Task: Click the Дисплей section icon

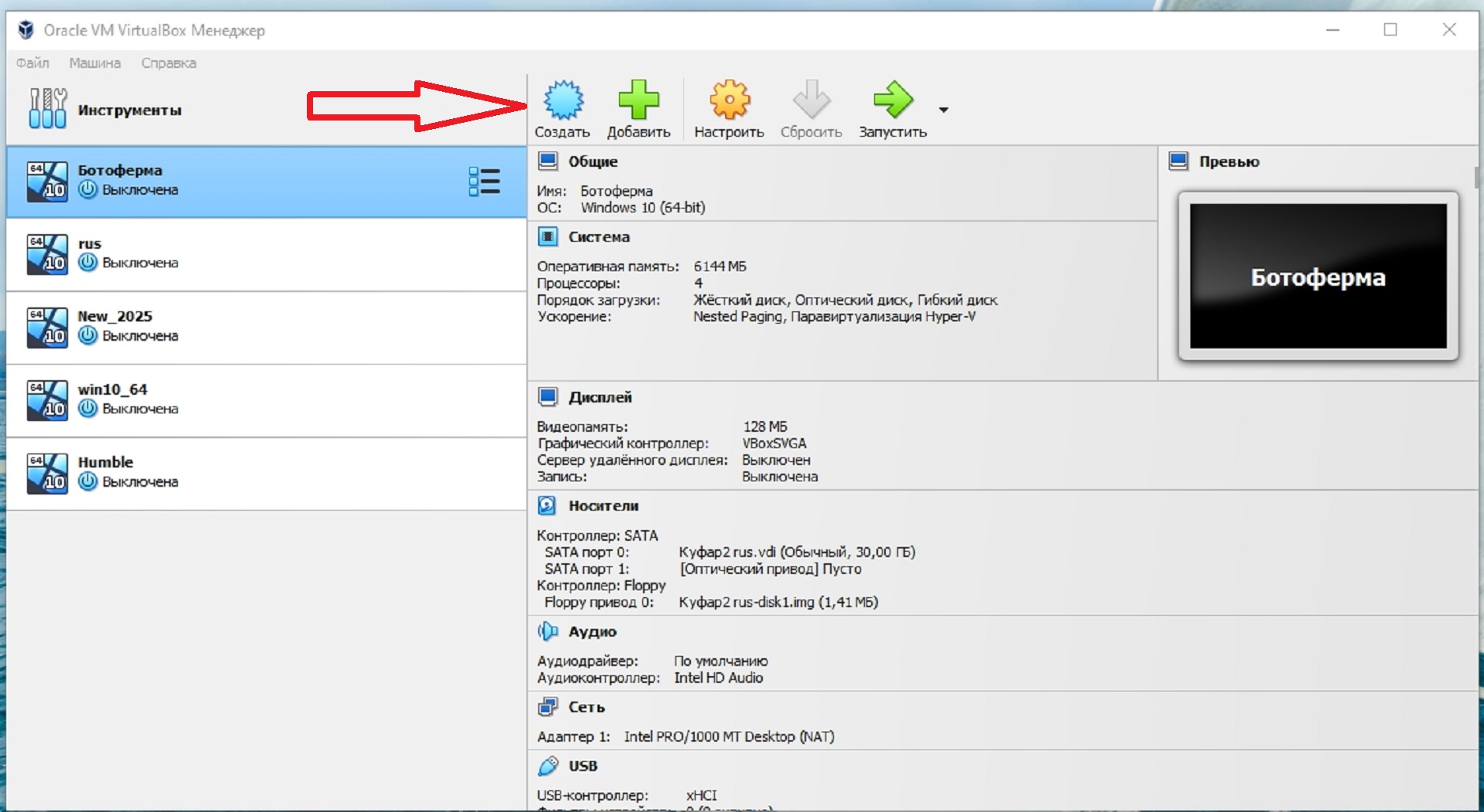Action: point(548,396)
